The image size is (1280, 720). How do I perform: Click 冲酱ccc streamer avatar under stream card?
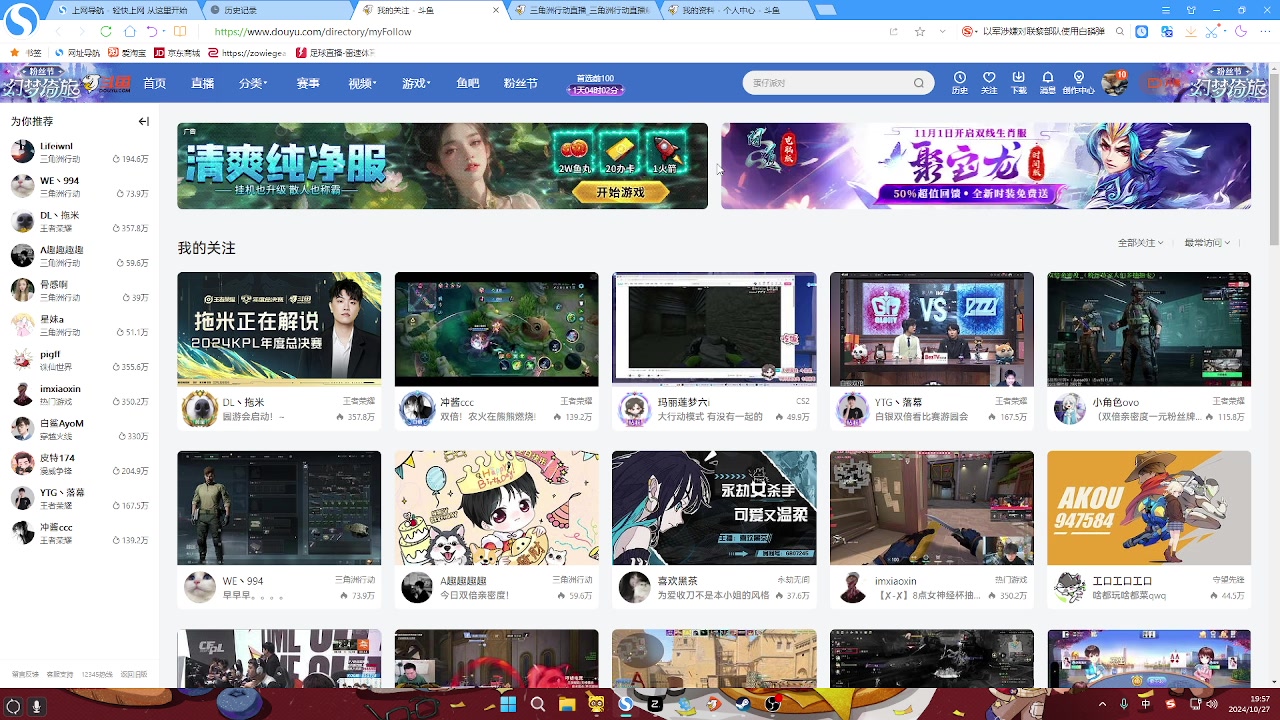click(417, 408)
